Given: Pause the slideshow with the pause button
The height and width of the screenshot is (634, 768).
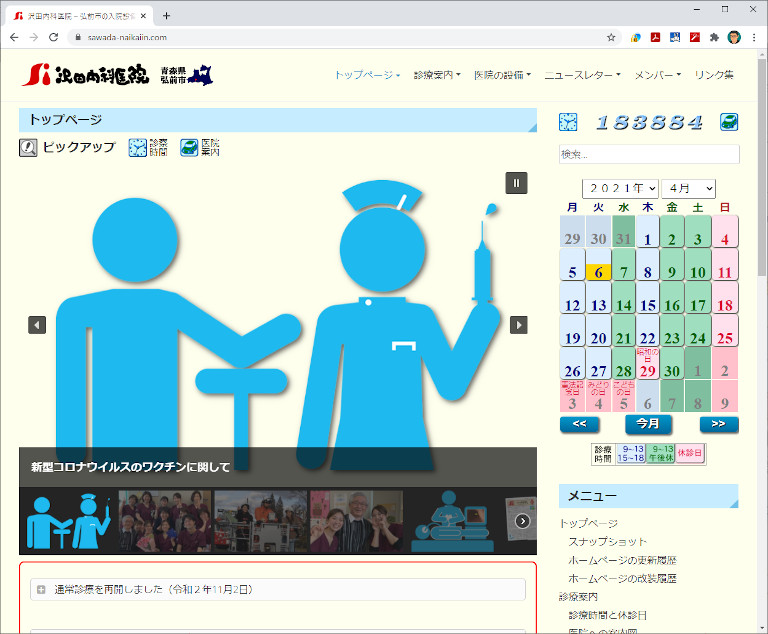Looking at the screenshot, I should [x=516, y=183].
